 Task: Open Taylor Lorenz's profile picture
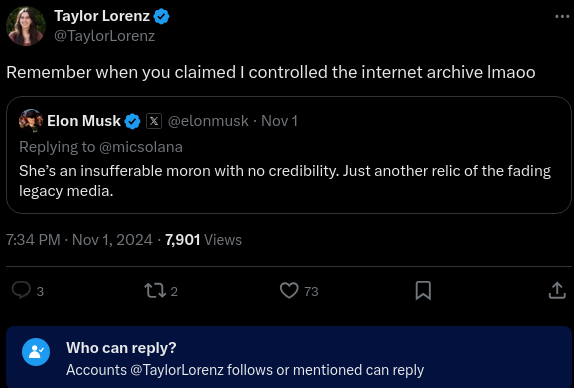[26, 26]
